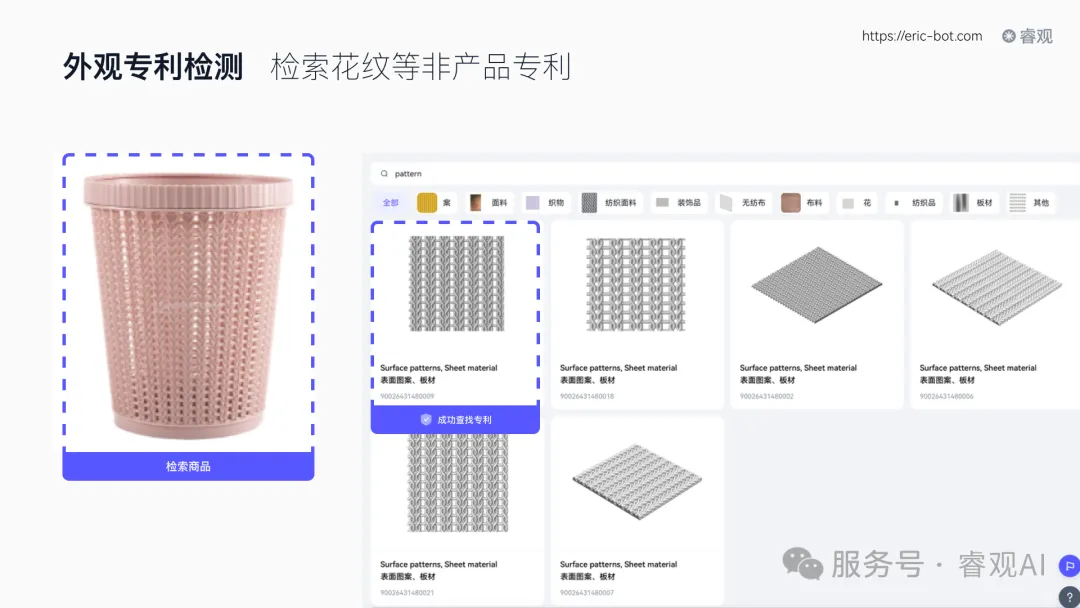Screen dimensions: 1080x608
Task: Switch to the 全部 category tab
Action: point(389,202)
